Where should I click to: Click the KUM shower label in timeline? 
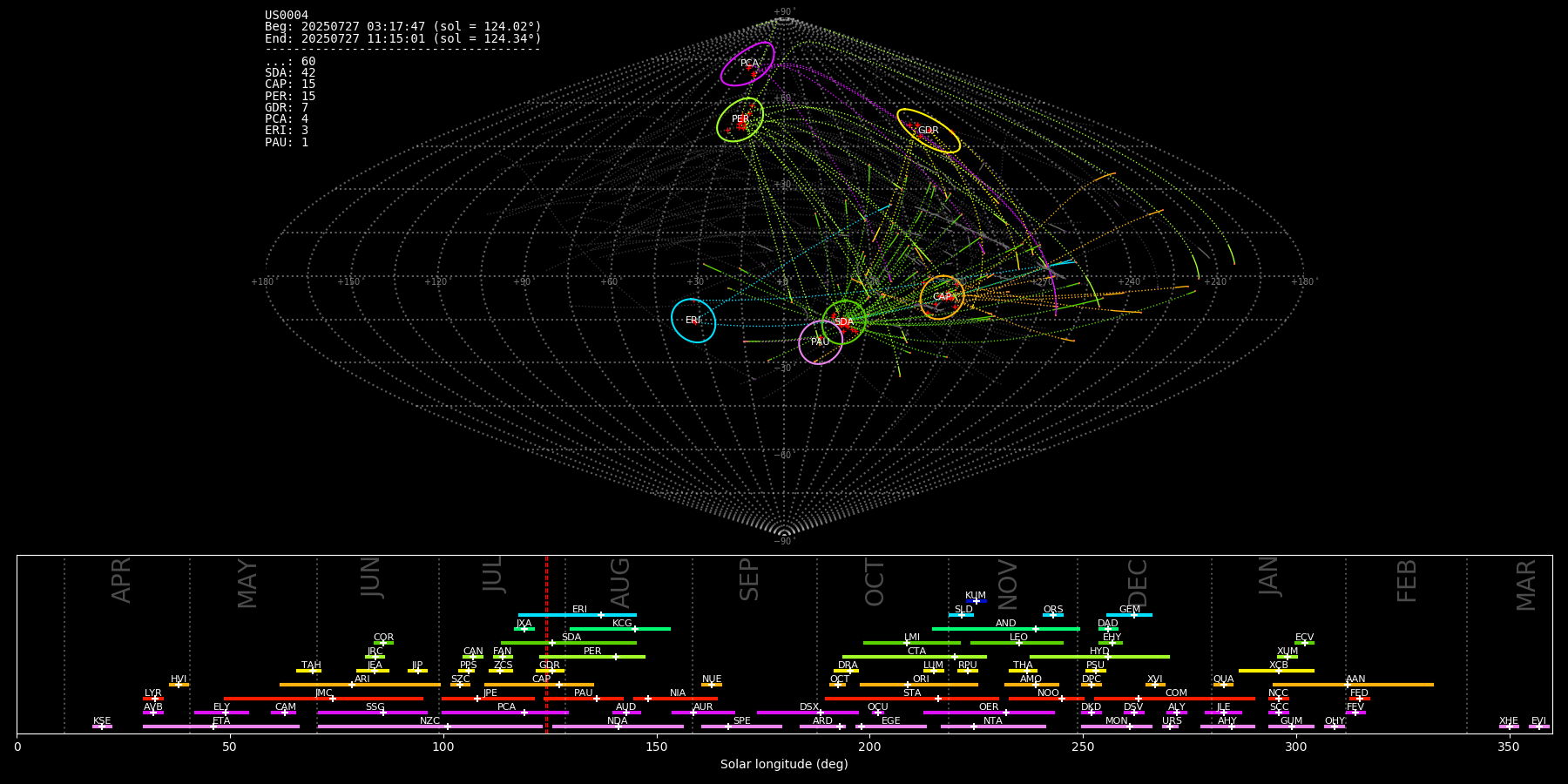[976, 596]
